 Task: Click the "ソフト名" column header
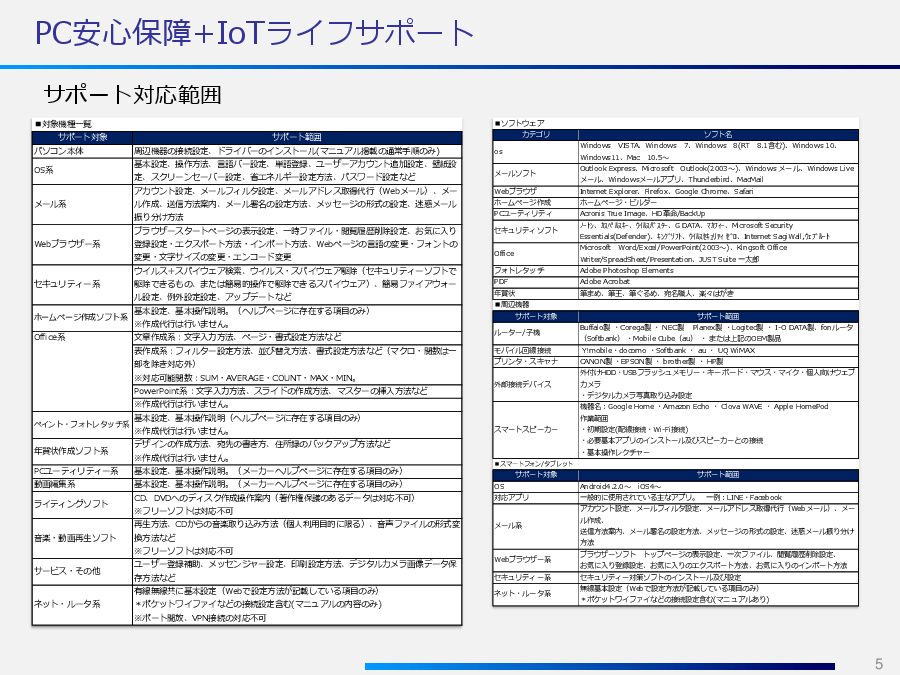click(718, 134)
